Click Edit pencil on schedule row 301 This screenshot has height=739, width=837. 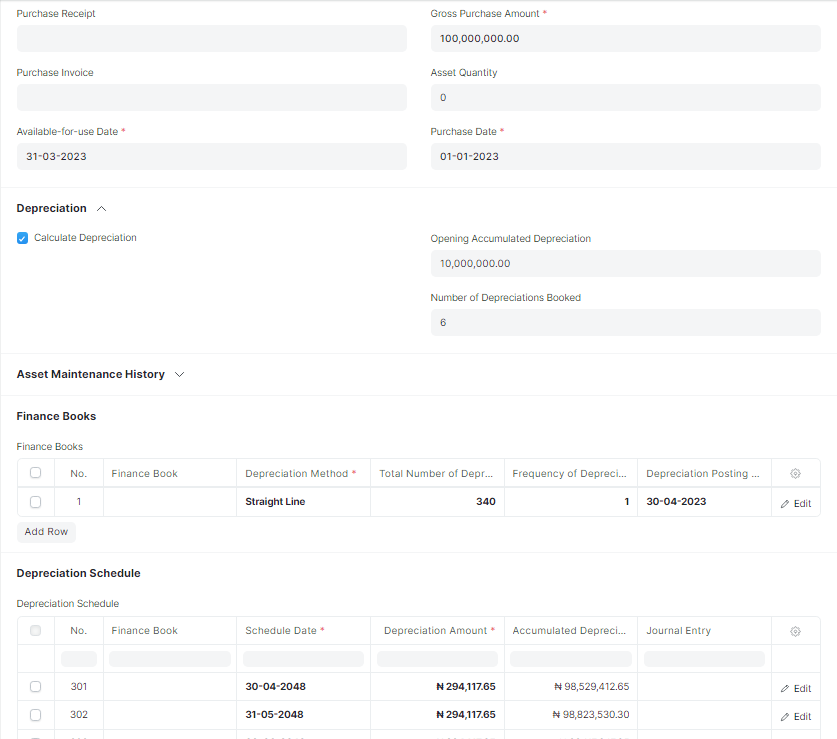click(x=795, y=687)
